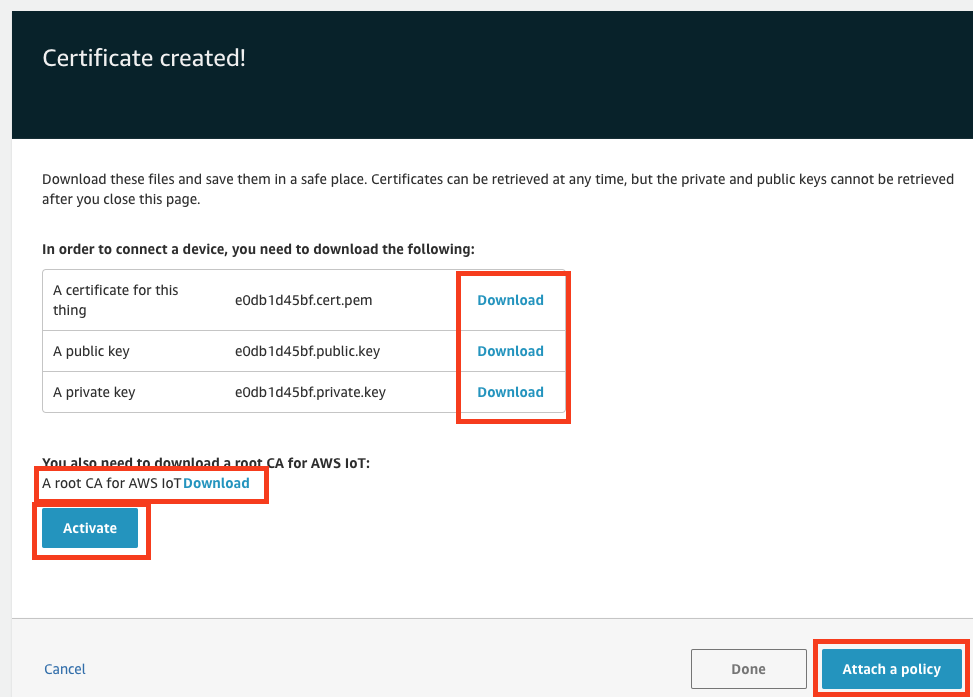Click the 'A root CA for AWS IoT' text
This screenshot has height=697, width=973.
point(112,483)
